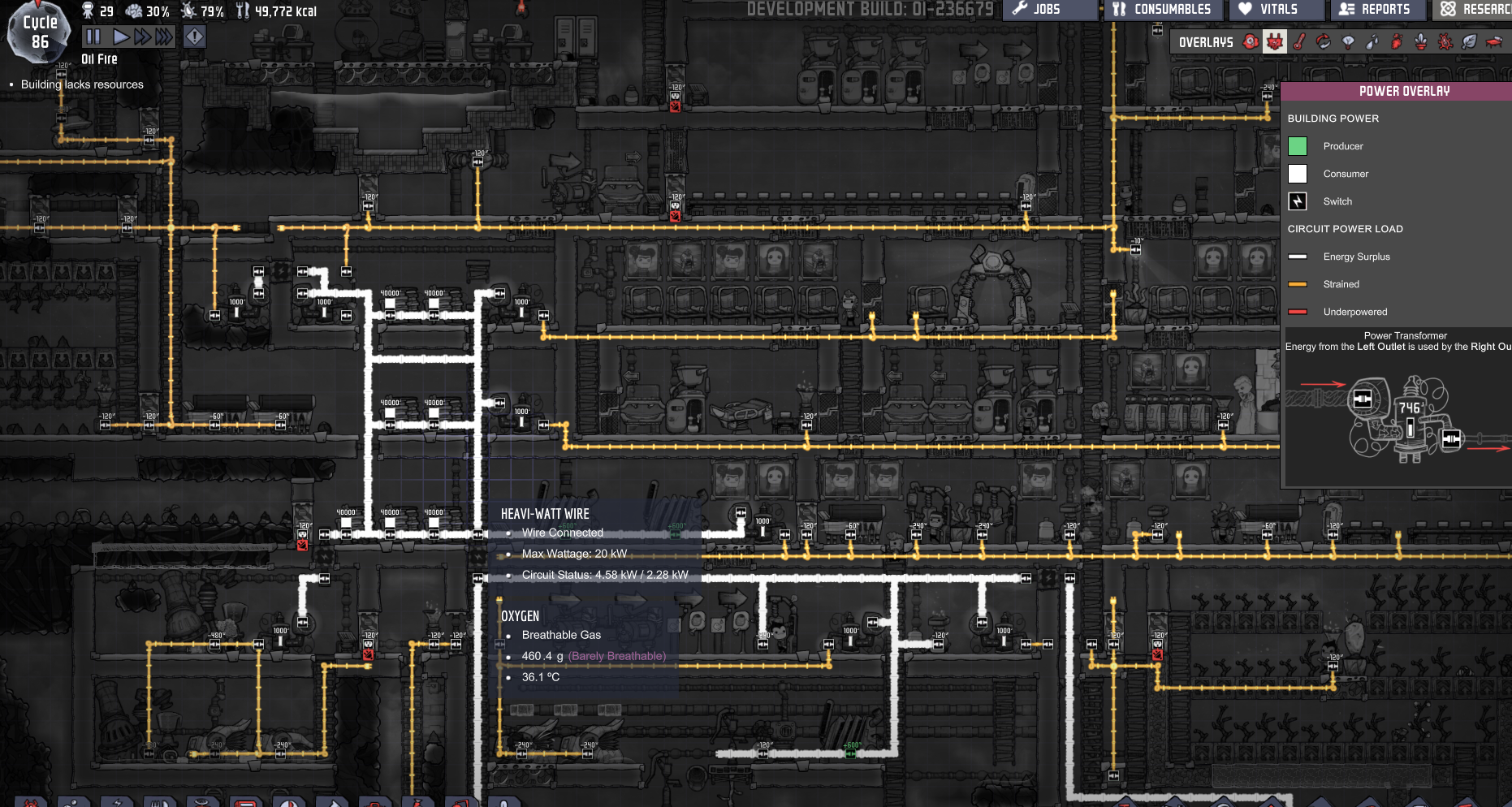Open the bed overlay icon

pyautogui.click(x=1494, y=41)
